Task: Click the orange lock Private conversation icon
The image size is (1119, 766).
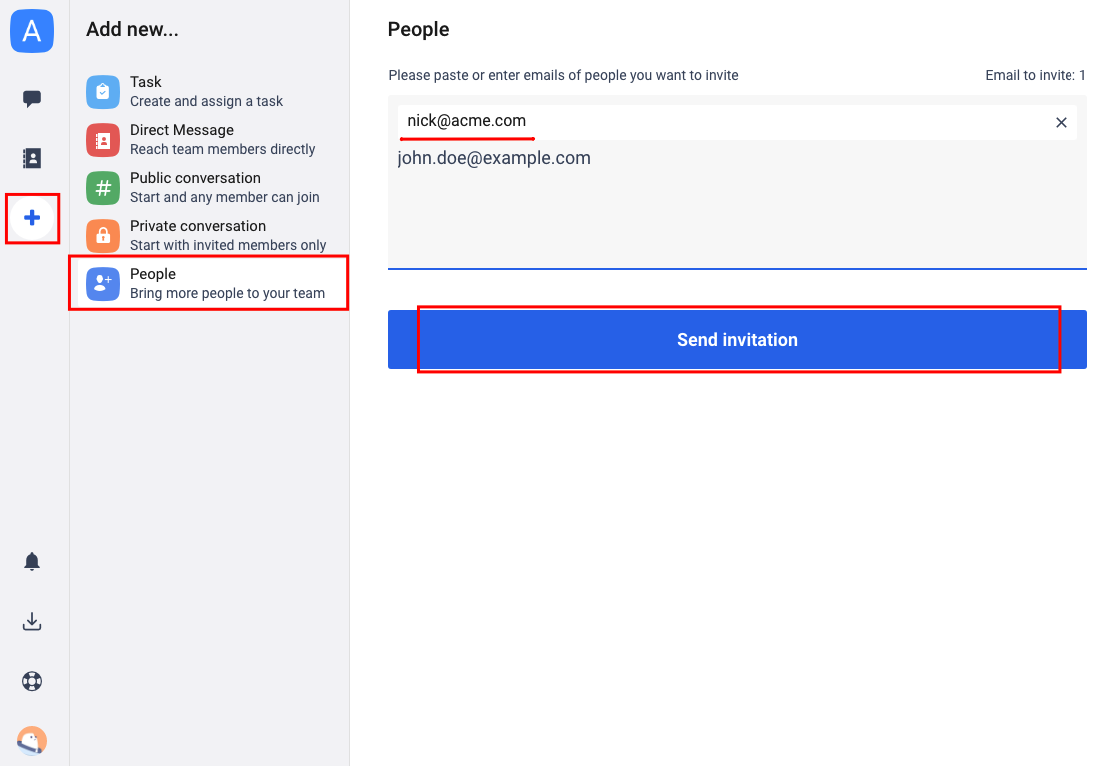Action: tap(103, 236)
